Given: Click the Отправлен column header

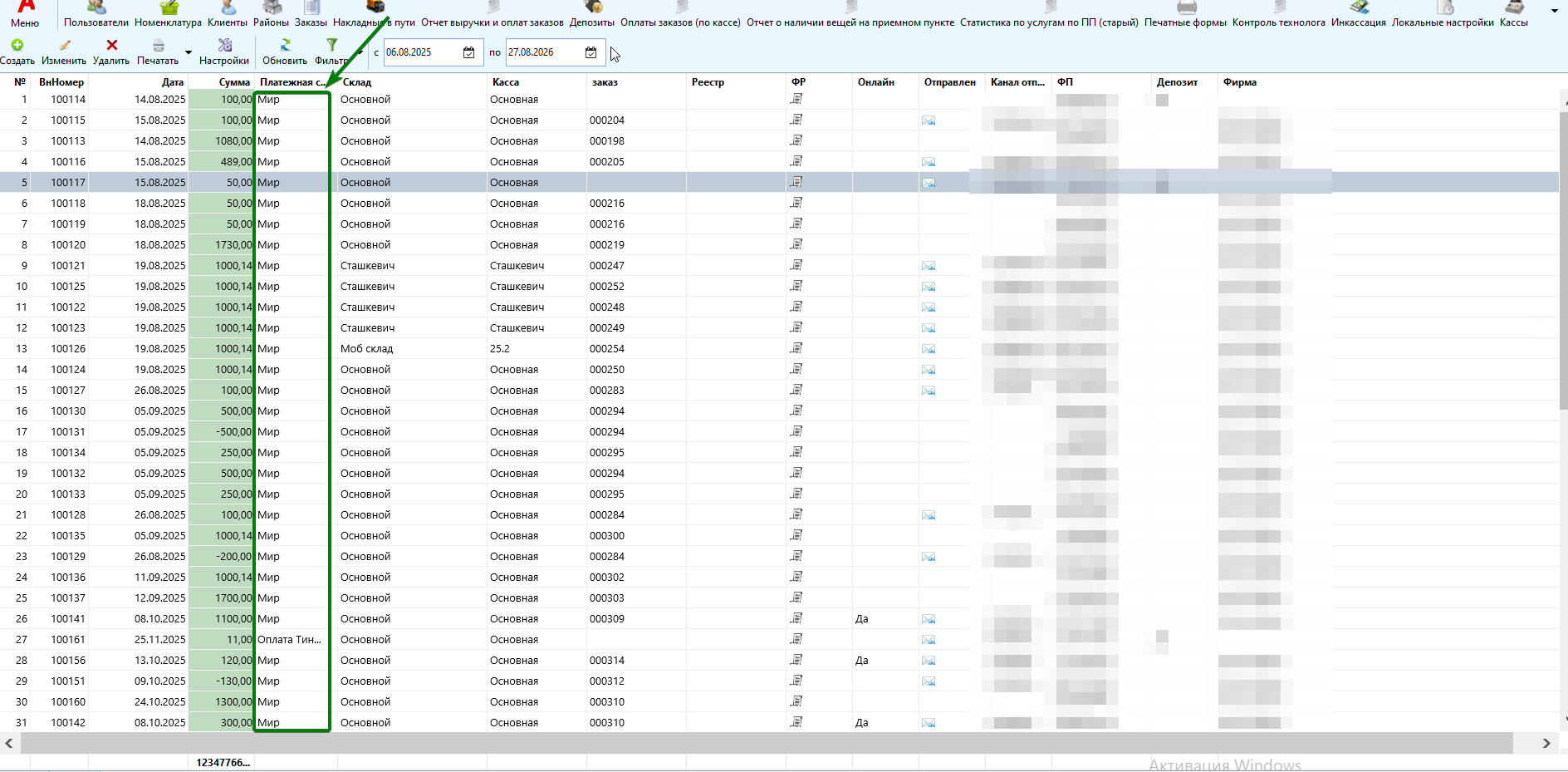Looking at the screenshot, I should point(952,82).
